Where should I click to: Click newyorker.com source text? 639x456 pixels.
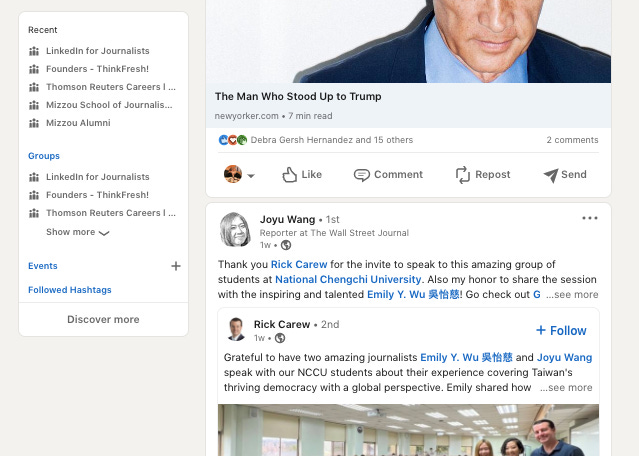247,116
